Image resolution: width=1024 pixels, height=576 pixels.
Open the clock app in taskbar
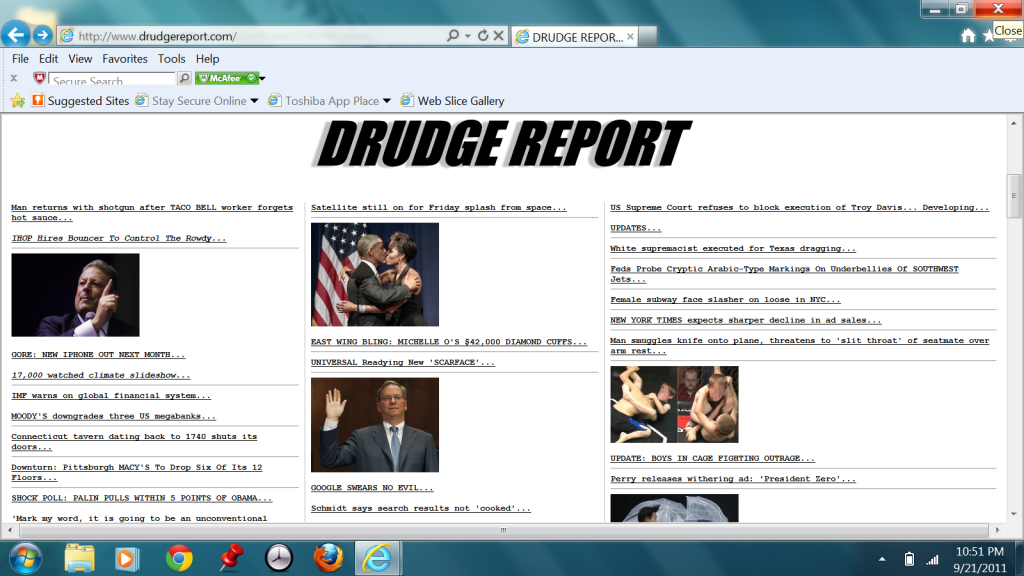click(x=279, y=559)
